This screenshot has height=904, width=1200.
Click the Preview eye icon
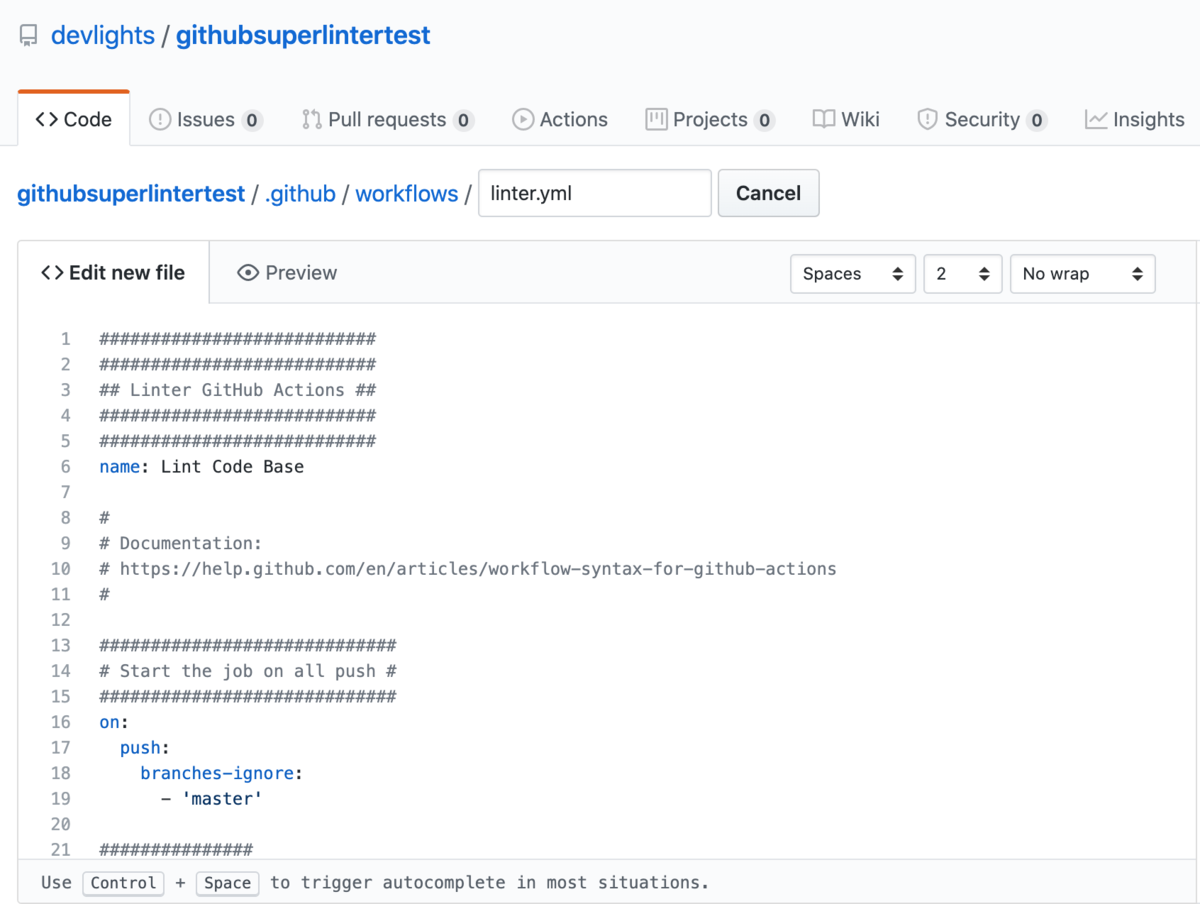pos(248,273)
